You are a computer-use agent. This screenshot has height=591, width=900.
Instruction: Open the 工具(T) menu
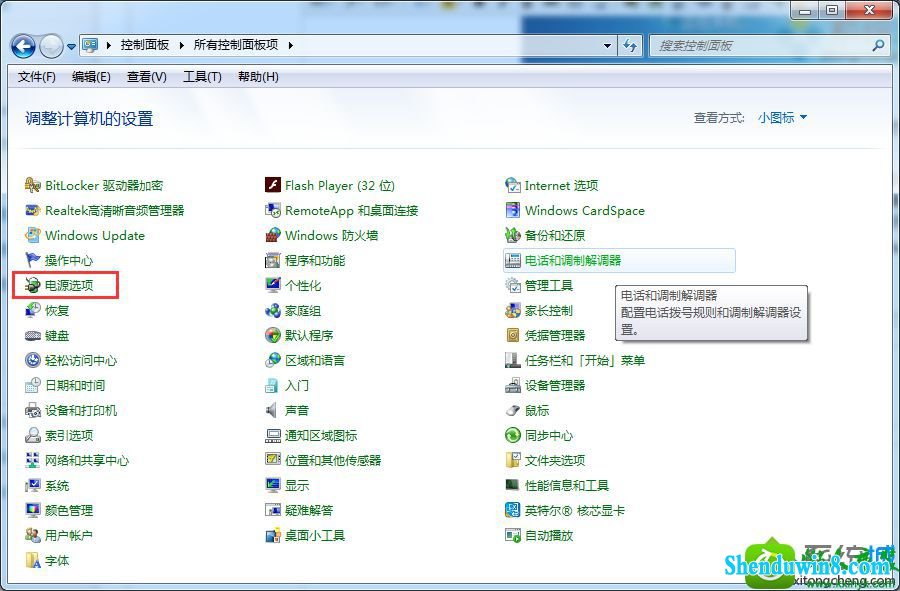pyautogui.click(x=202, y=77)
